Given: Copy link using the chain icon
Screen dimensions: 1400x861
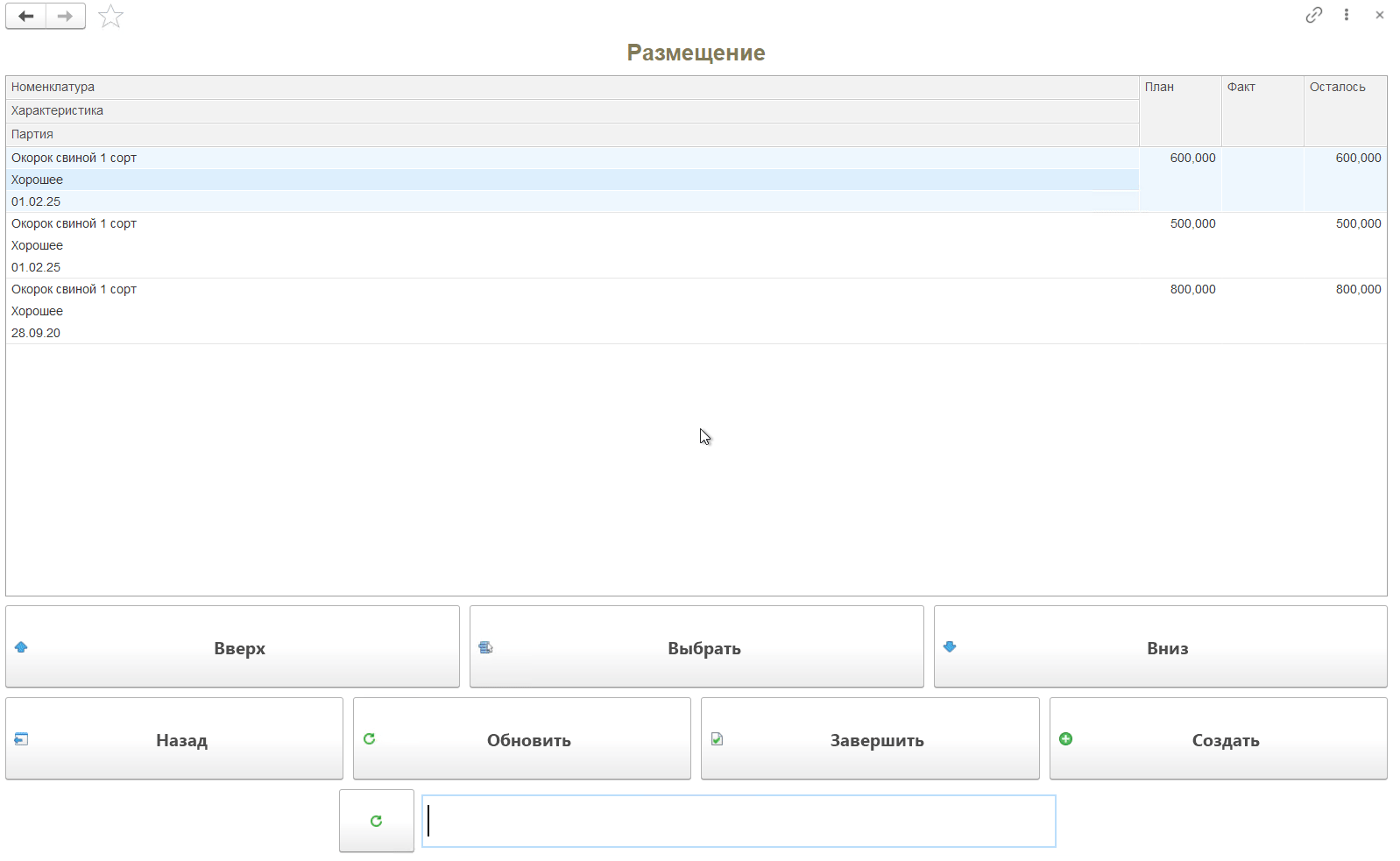Looking at the screenshot, I should [1313, 15].
